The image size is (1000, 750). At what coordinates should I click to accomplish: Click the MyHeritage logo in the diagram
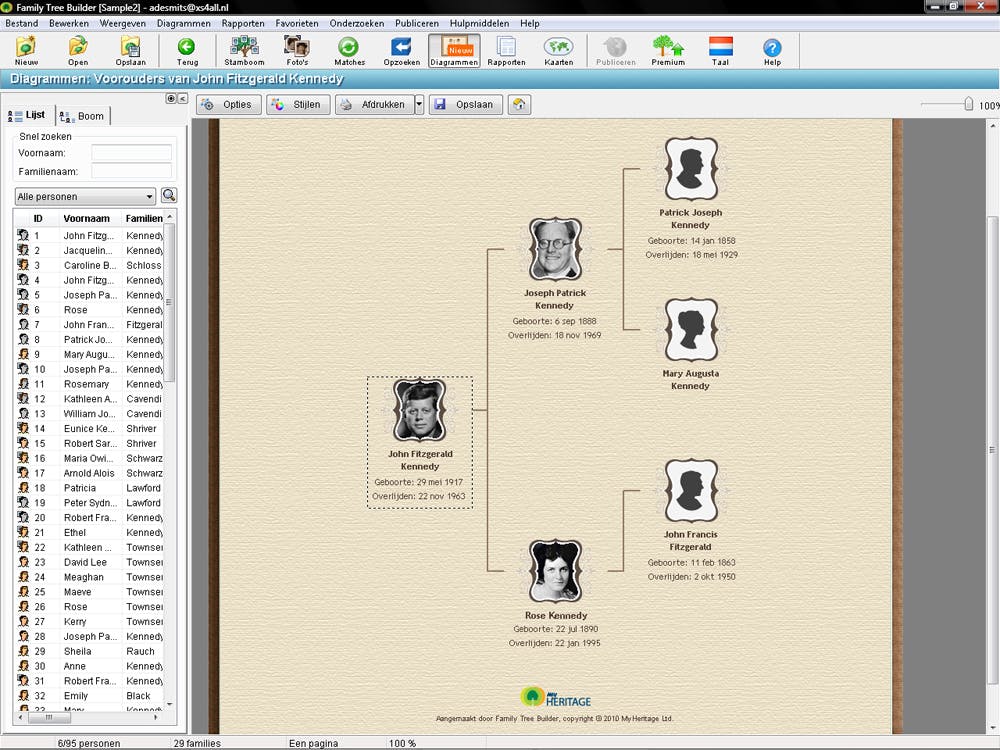tap(555, 697)
